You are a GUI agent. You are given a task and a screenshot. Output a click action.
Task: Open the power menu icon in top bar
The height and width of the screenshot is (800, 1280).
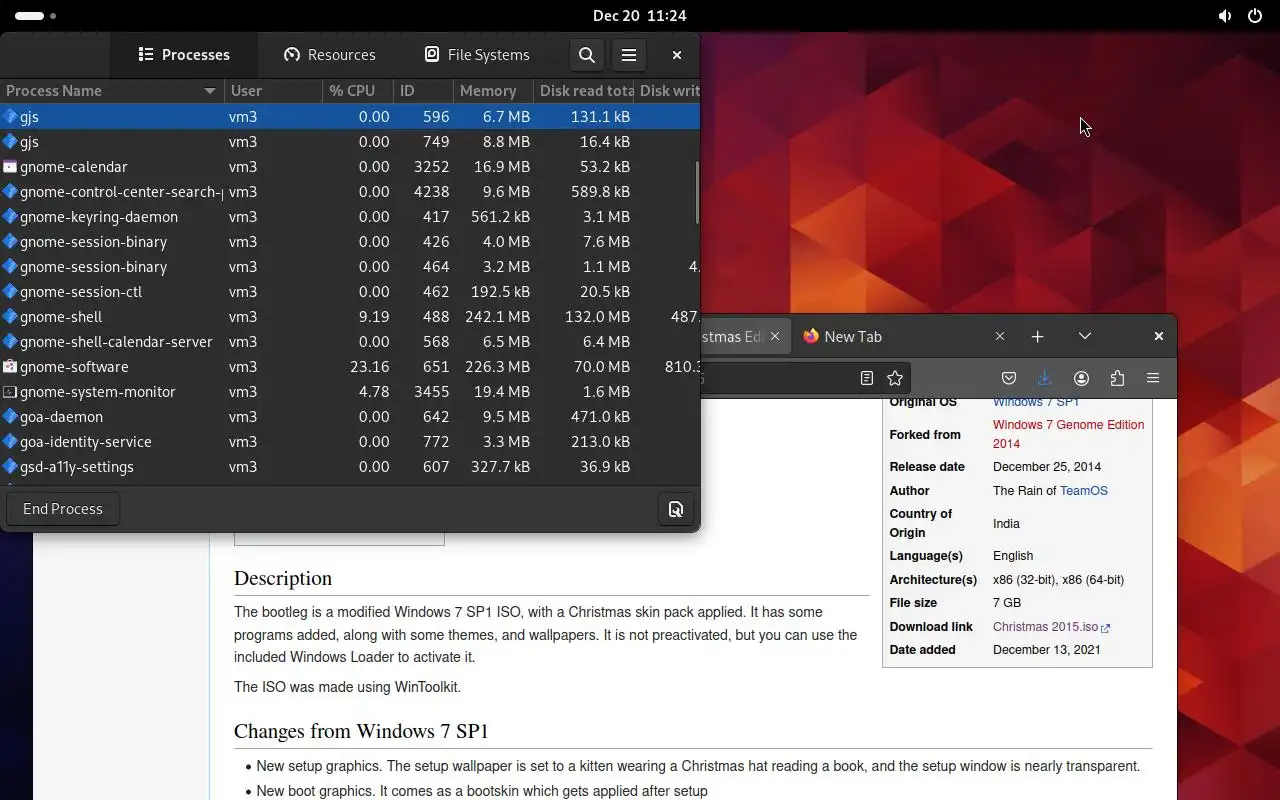click(1255, 16)
